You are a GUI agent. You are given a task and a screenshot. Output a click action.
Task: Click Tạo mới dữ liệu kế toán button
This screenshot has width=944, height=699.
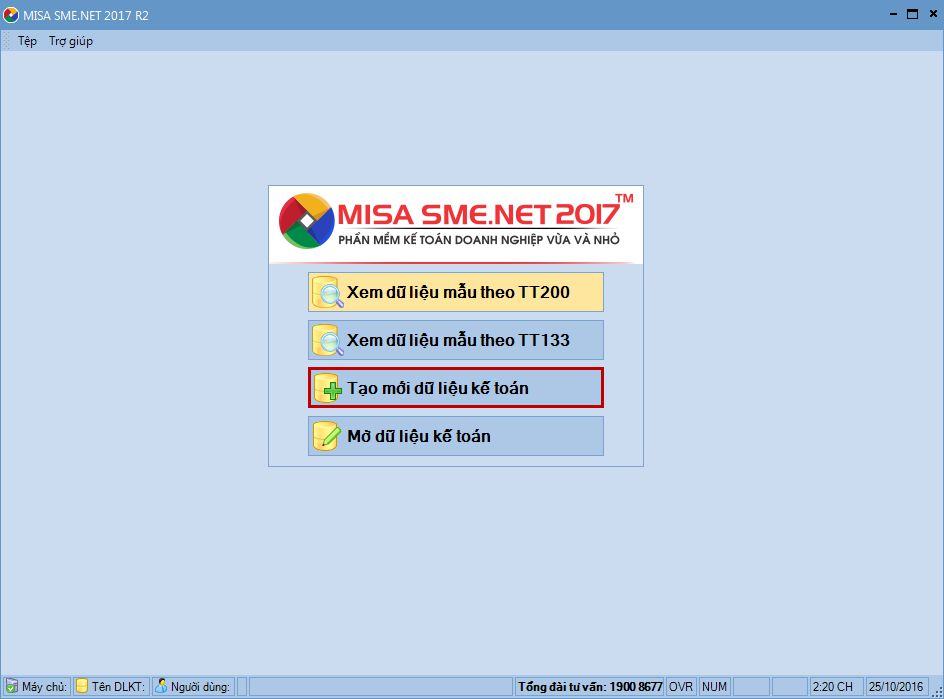pos(456,388)
